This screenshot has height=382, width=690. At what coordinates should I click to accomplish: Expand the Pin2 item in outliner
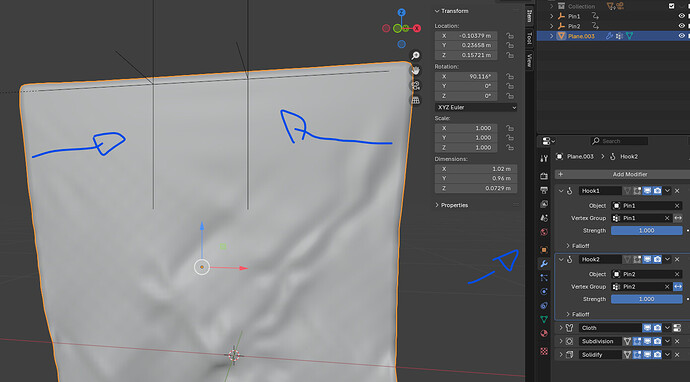pos(552,26)
